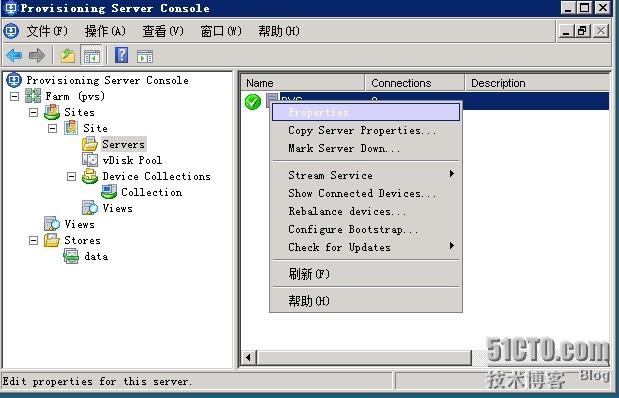
Task: Collapse the Farm (pvs) tree node
Action: pyautogui.click(x=15, y=96)
